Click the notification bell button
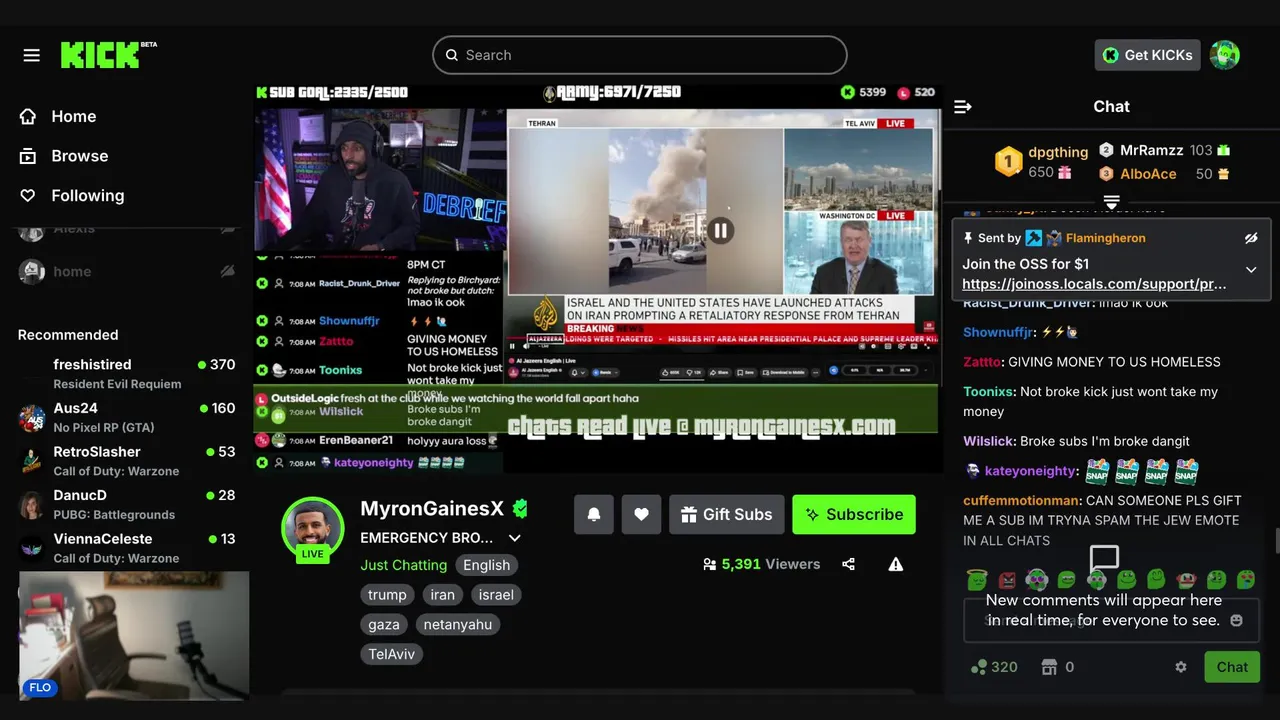The width and height of the screenshot is (1280, 720). tap(593, 514)
